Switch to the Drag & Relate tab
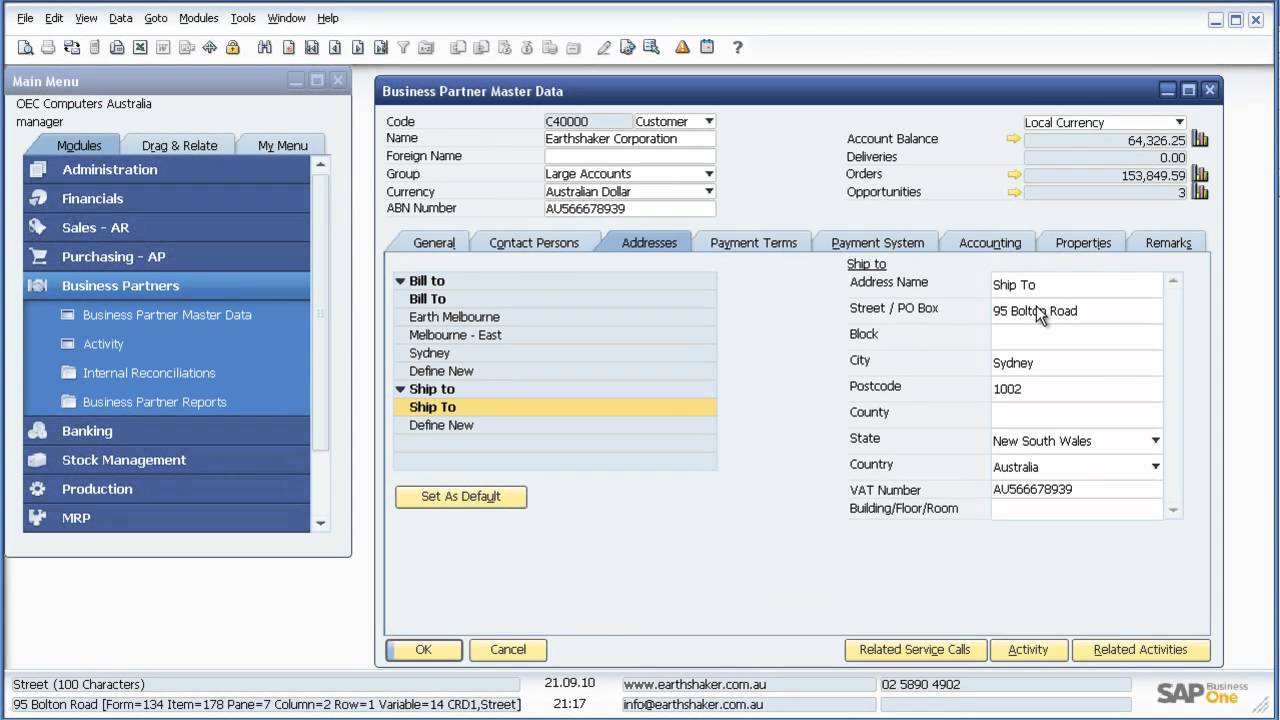The width and height of the screenshot is (1280, 720). click(180, 145)
